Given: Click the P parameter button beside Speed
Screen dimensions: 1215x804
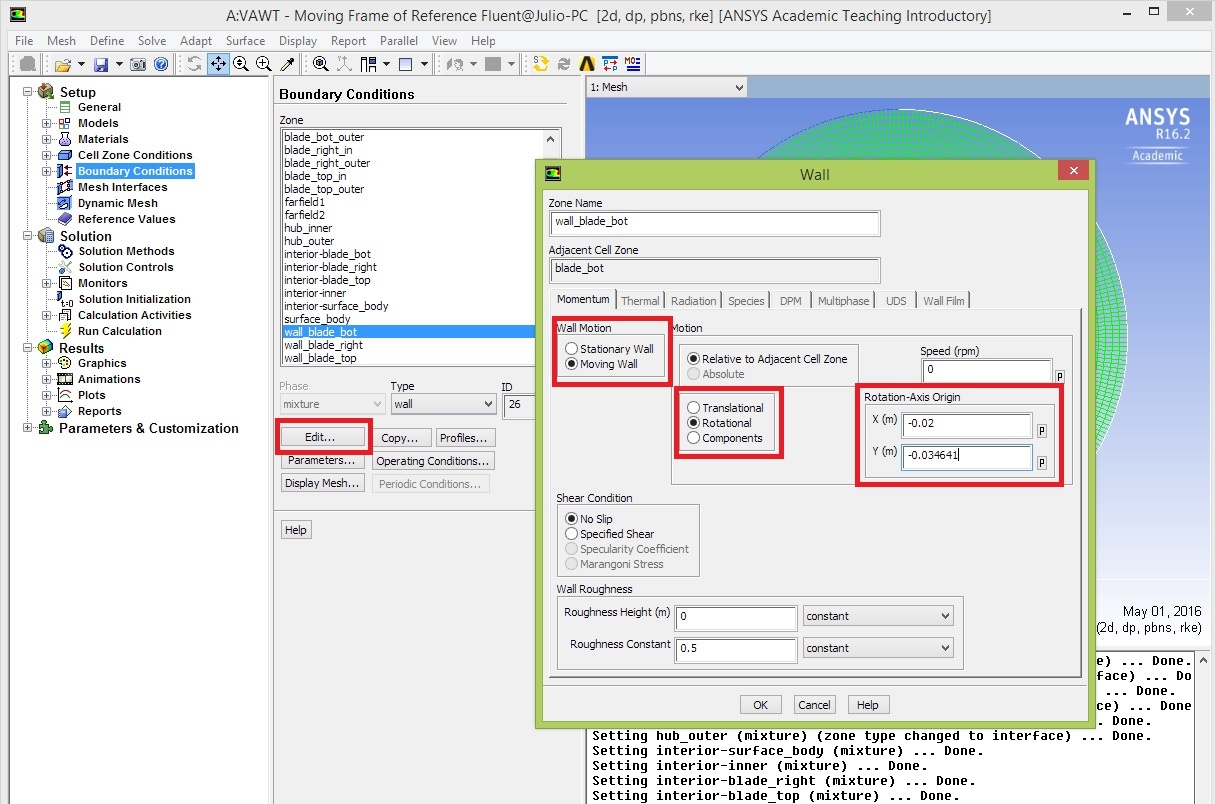Looking at the screenshot, I should 1059,377.
